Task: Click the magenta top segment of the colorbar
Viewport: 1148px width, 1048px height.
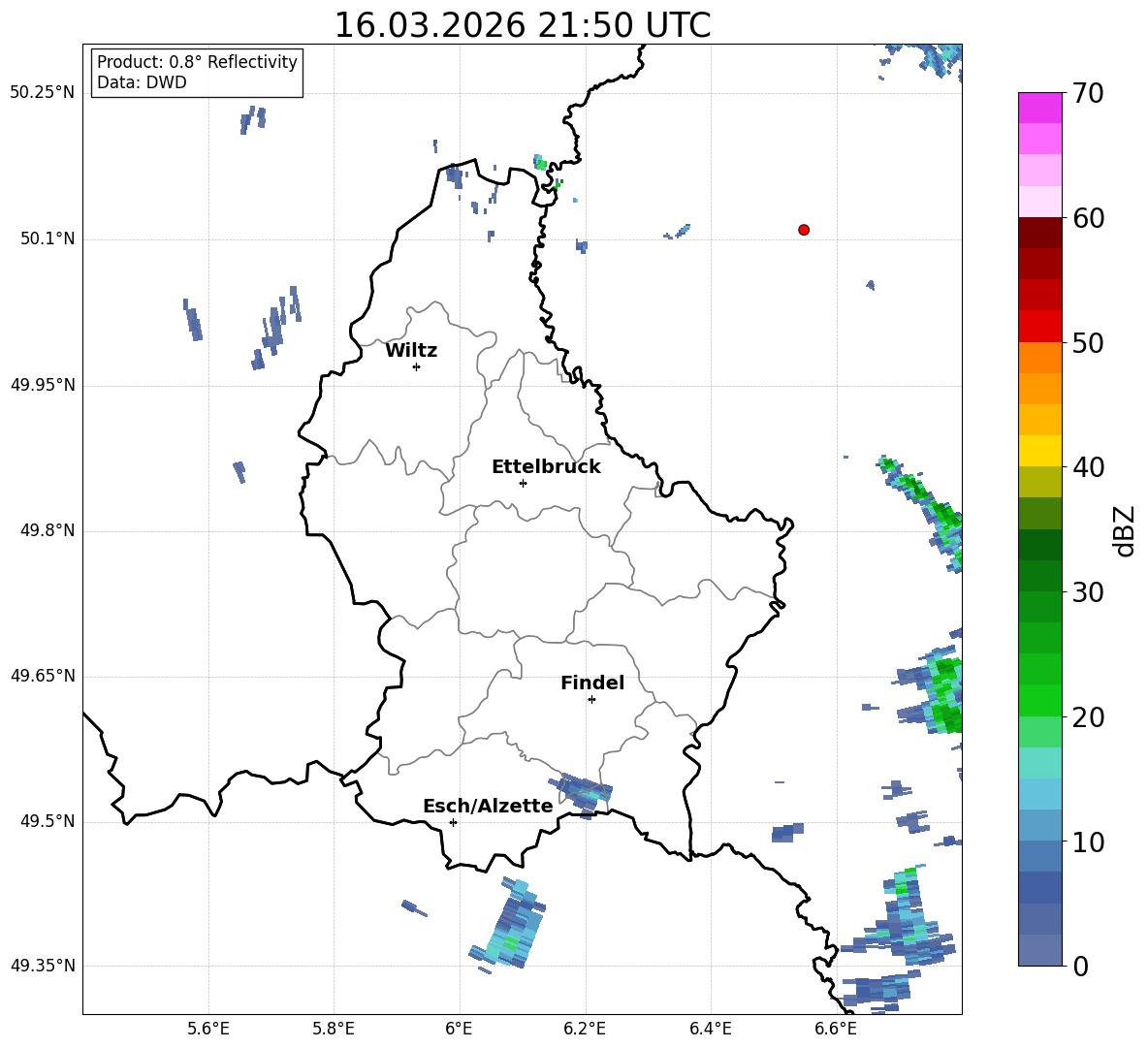Action: click(1039, 108)
